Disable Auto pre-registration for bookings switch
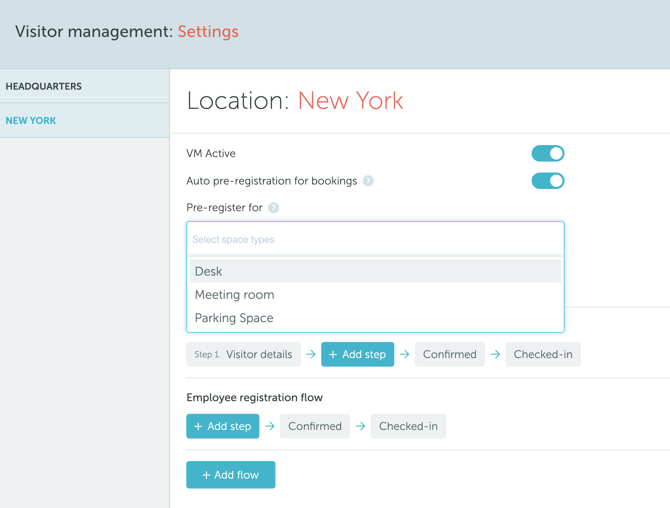Image resolution: width=670 pixels, height=508 pixels. tap(548, 181)
